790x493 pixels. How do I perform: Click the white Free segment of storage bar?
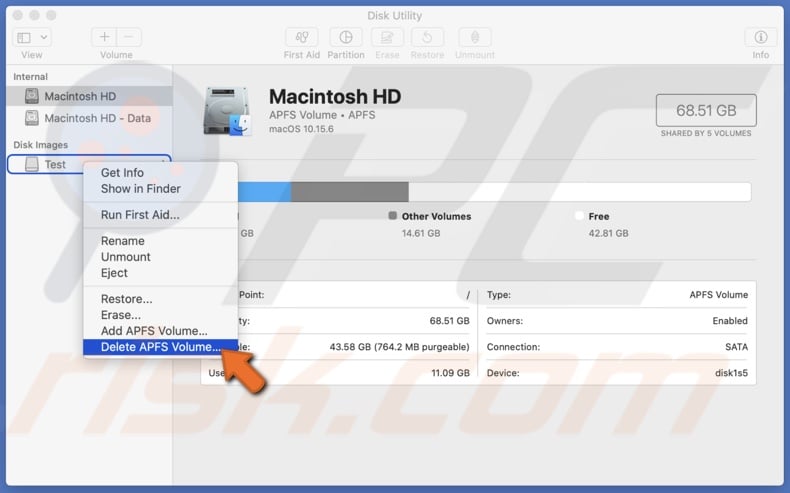pyautogui.click(x=579, y=192)
